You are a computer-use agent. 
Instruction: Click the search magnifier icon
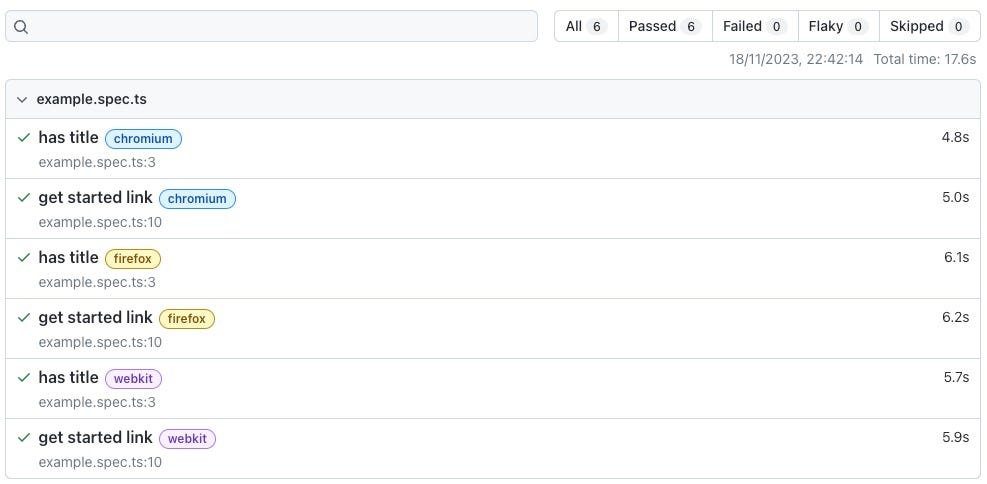tap(21, 26)
